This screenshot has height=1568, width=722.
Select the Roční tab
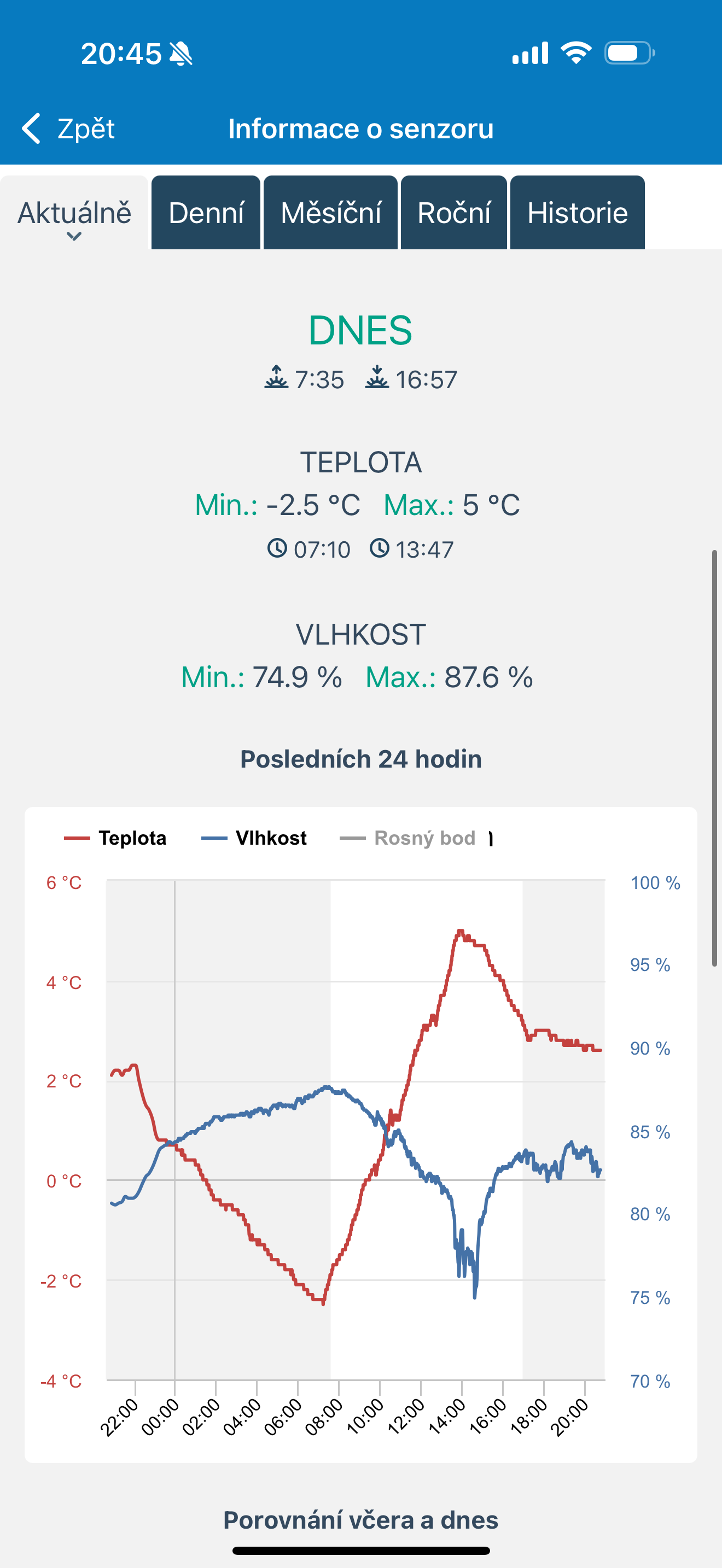pyautogui.click(x=453, y=213)
